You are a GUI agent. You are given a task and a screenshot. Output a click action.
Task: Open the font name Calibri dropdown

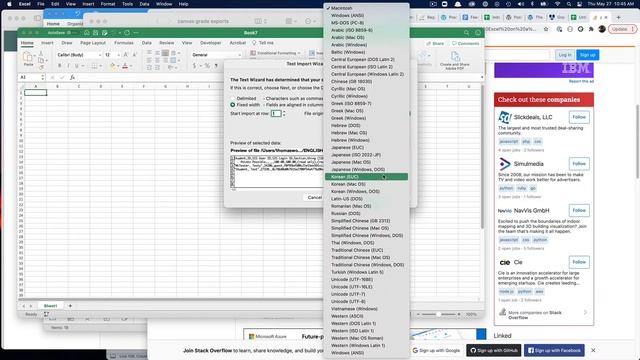pos(100,55)
